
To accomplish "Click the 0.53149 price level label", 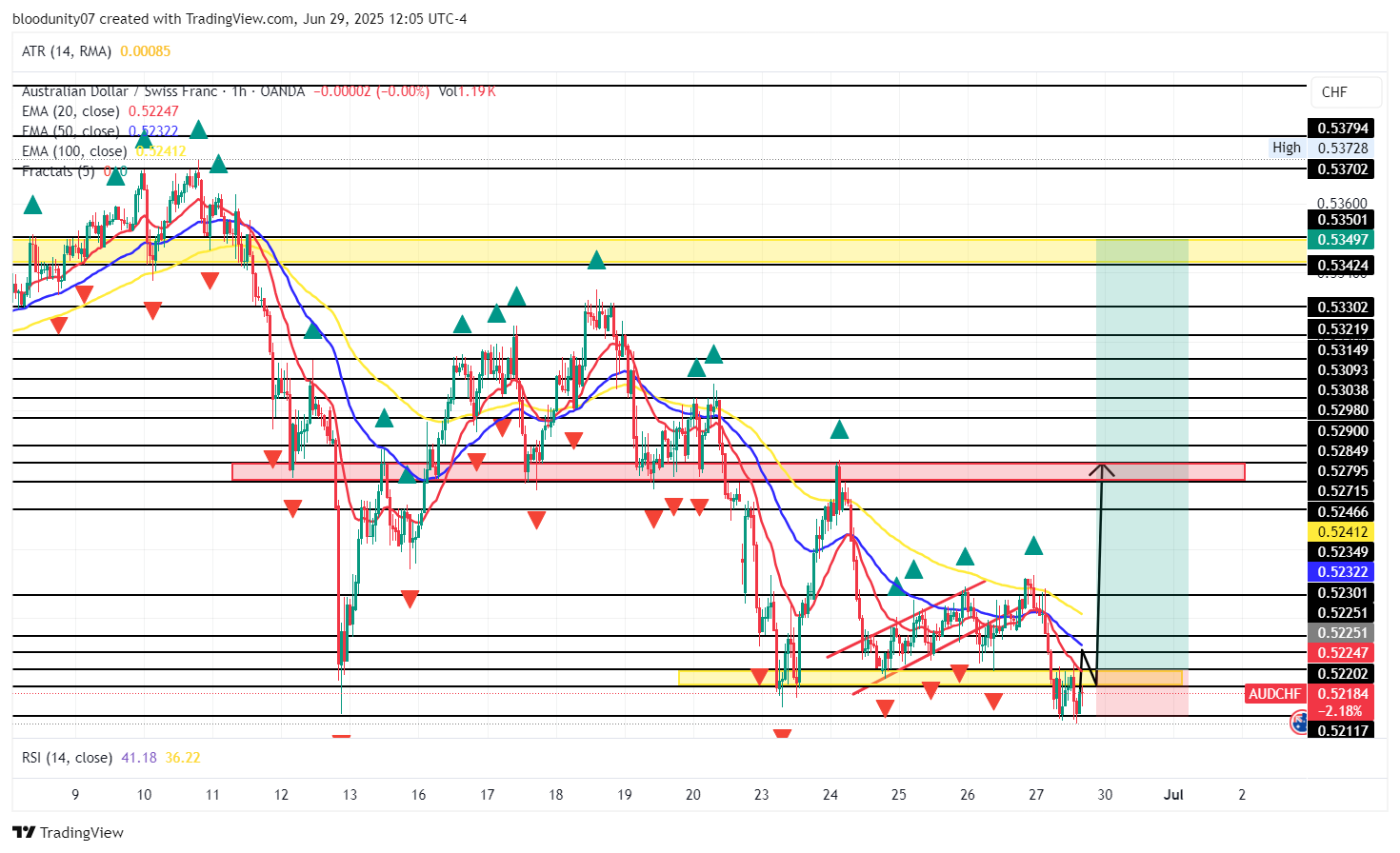I will (x=1343, y=350).
